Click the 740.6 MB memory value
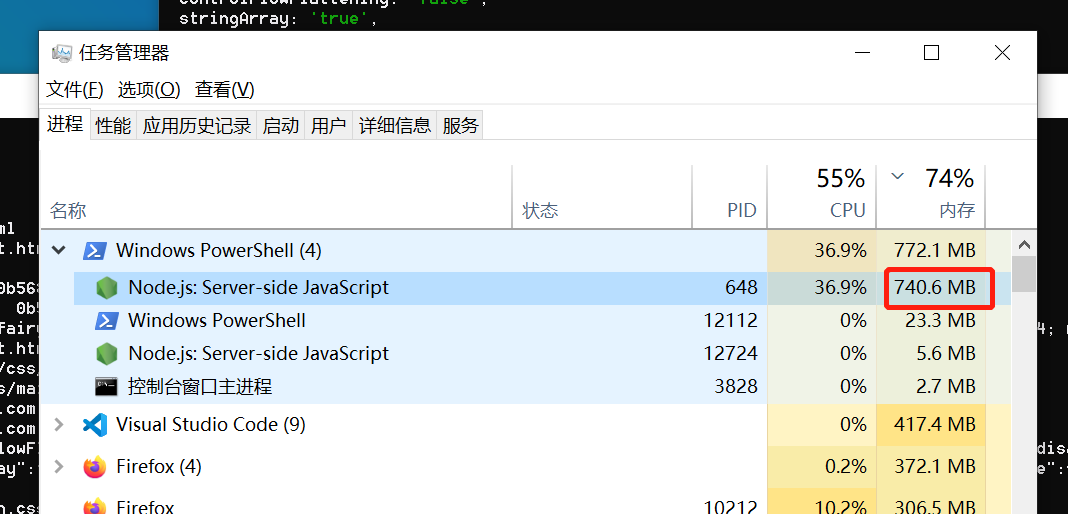This screenshot has height=514, width=1068. coord(935,288)
